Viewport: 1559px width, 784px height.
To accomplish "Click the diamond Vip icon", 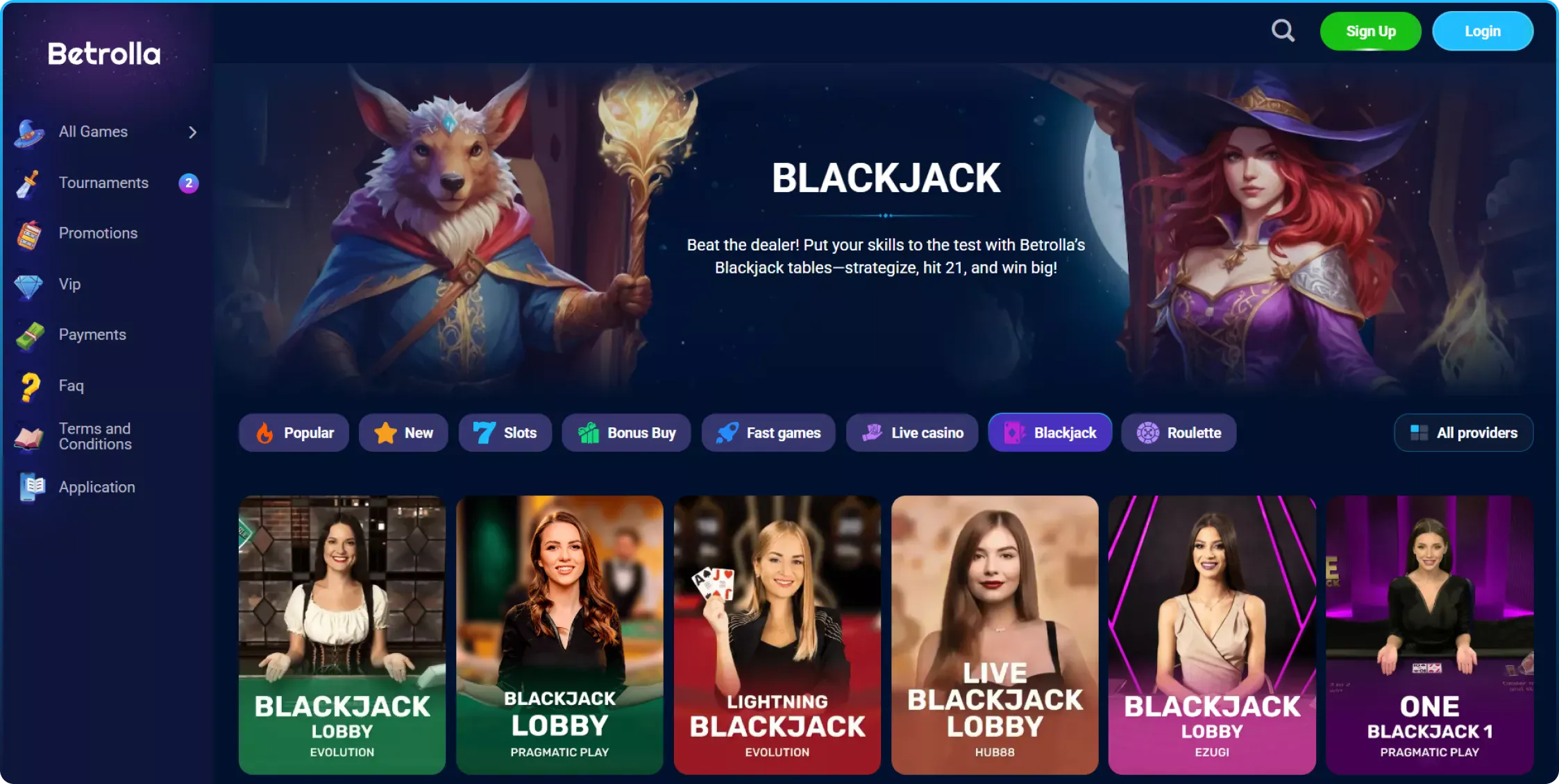I will point(28,285).
